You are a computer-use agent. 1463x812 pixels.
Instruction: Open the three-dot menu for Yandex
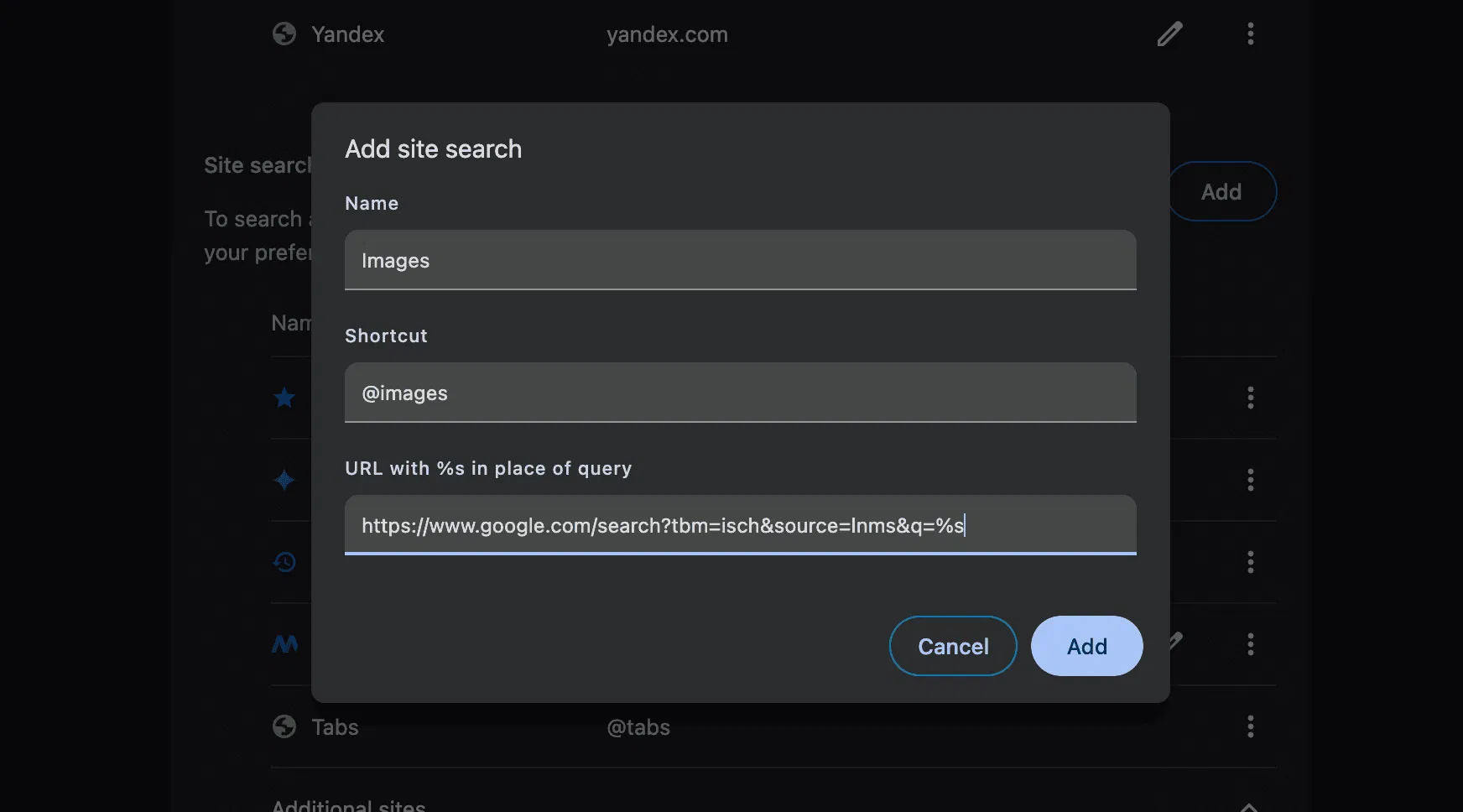click(1250, 34)
